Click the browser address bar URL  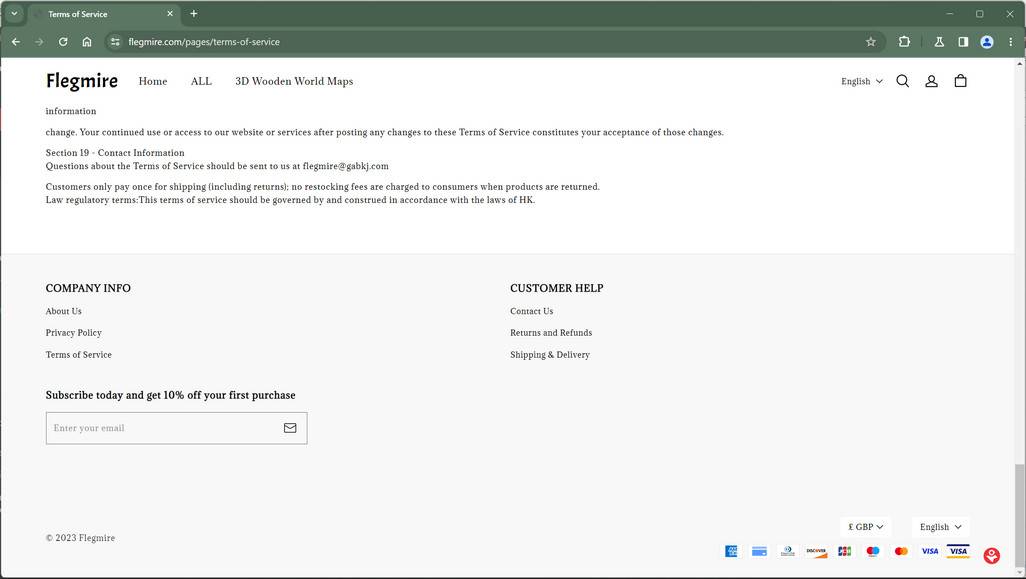coord(204,42)
